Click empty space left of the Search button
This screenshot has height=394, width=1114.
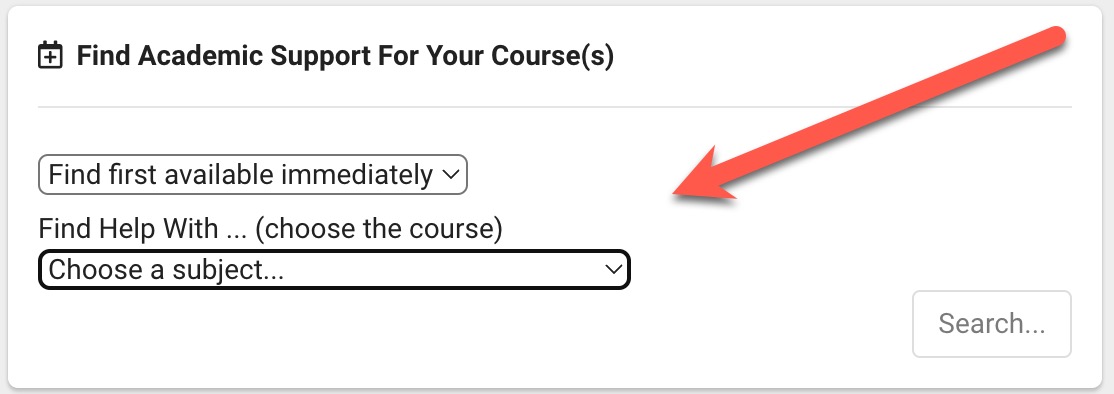tap(767, 324)
